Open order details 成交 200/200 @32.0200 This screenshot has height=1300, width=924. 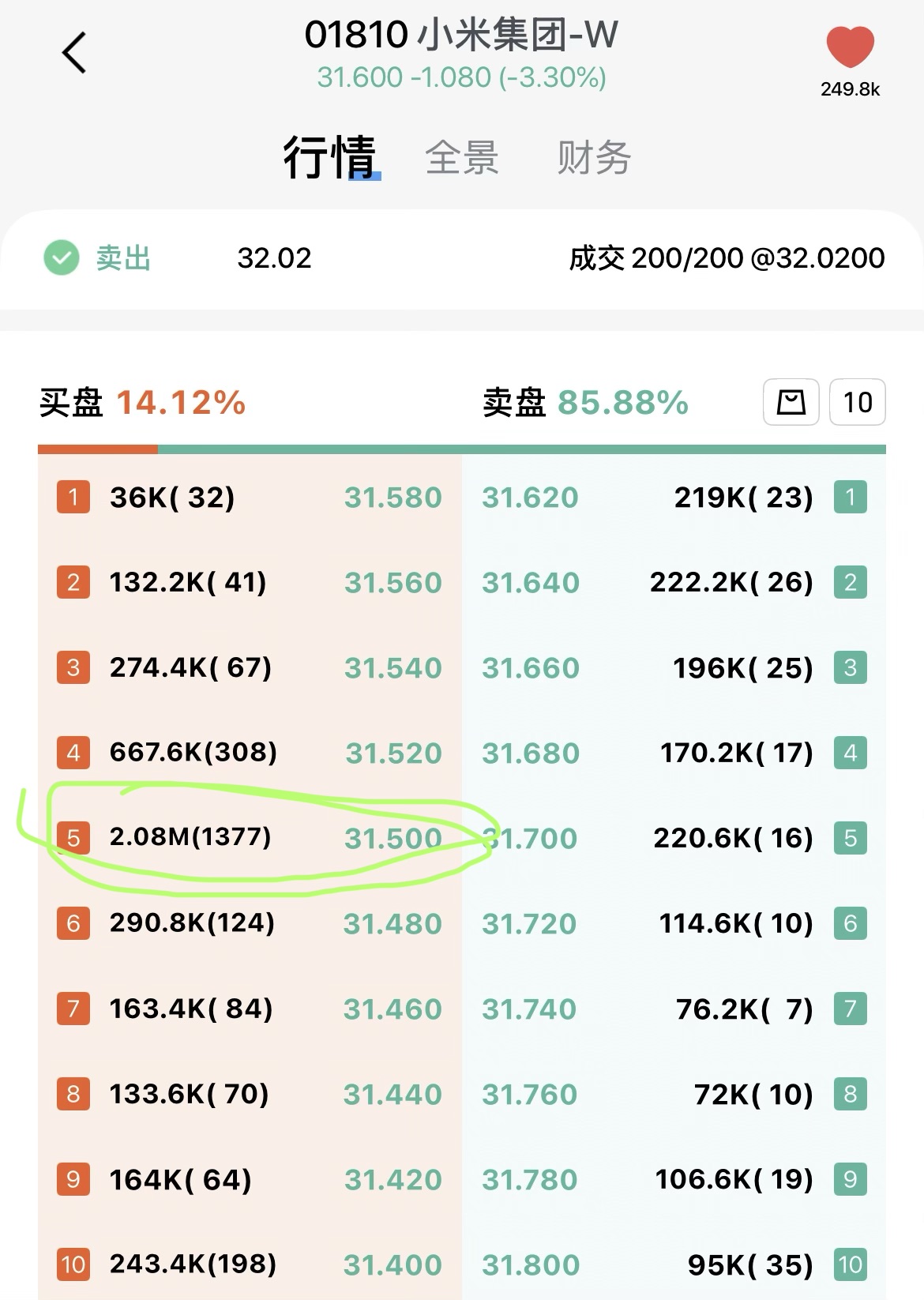coord(727,258)
